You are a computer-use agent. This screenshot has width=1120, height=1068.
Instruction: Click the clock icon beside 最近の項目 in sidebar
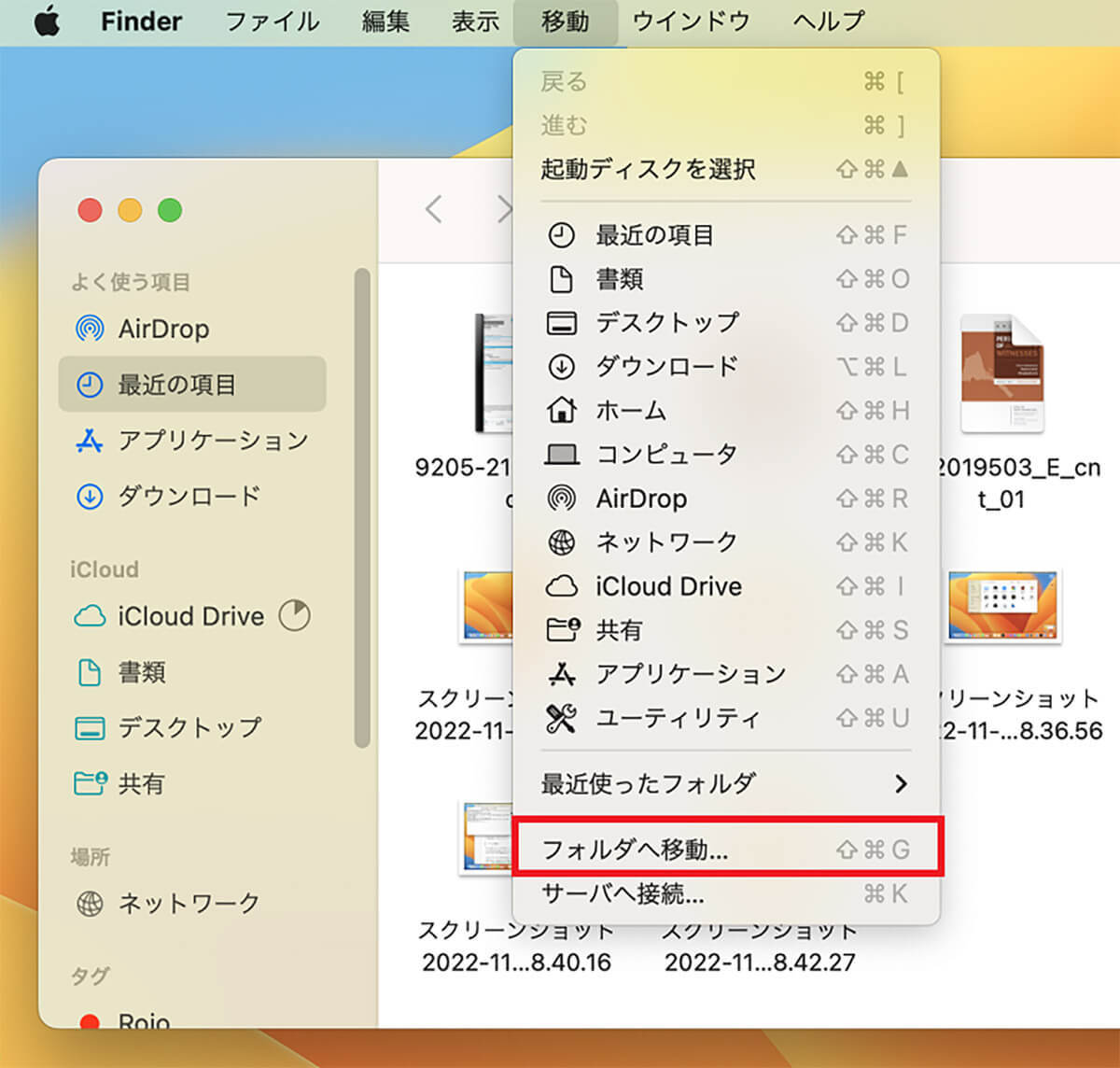point(90,385)
